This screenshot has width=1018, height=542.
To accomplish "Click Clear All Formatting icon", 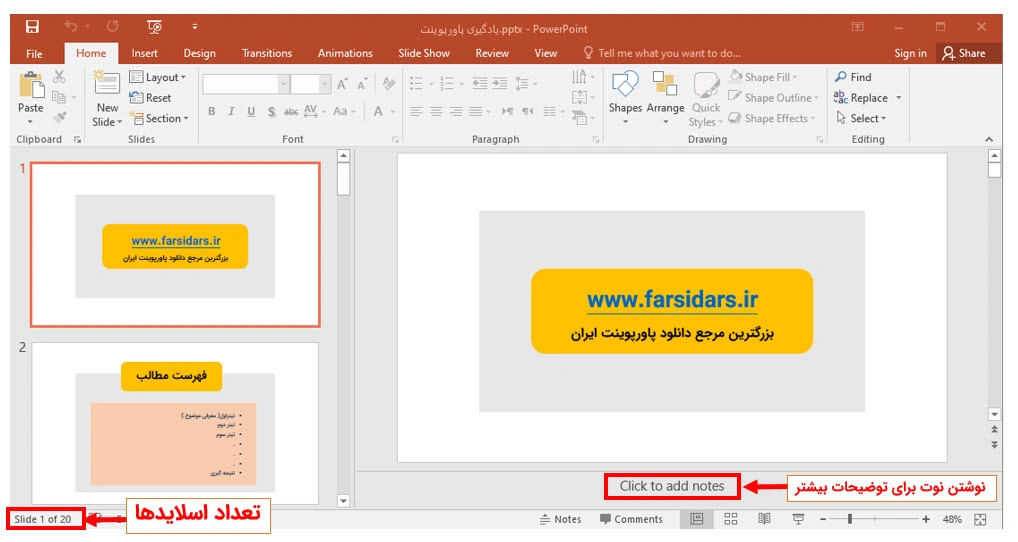I will click(x=389, y=84).
